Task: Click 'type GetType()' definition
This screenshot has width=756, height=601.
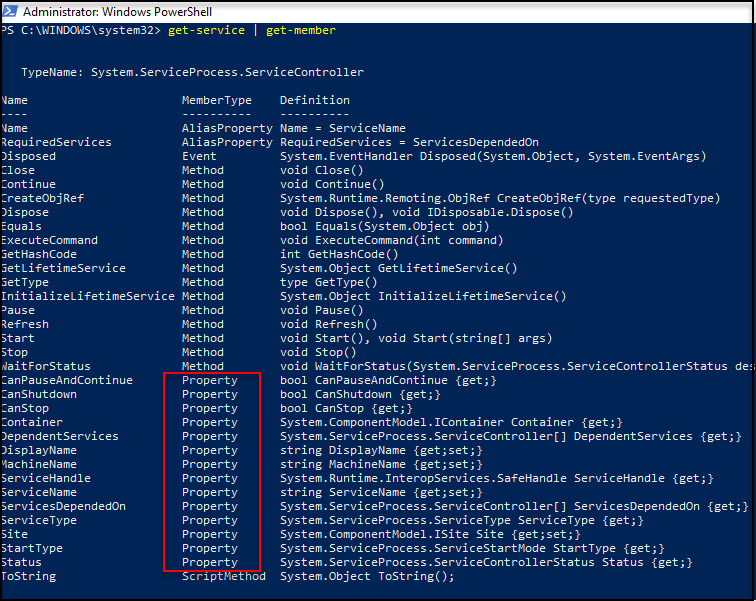Action: click(329, 282)
